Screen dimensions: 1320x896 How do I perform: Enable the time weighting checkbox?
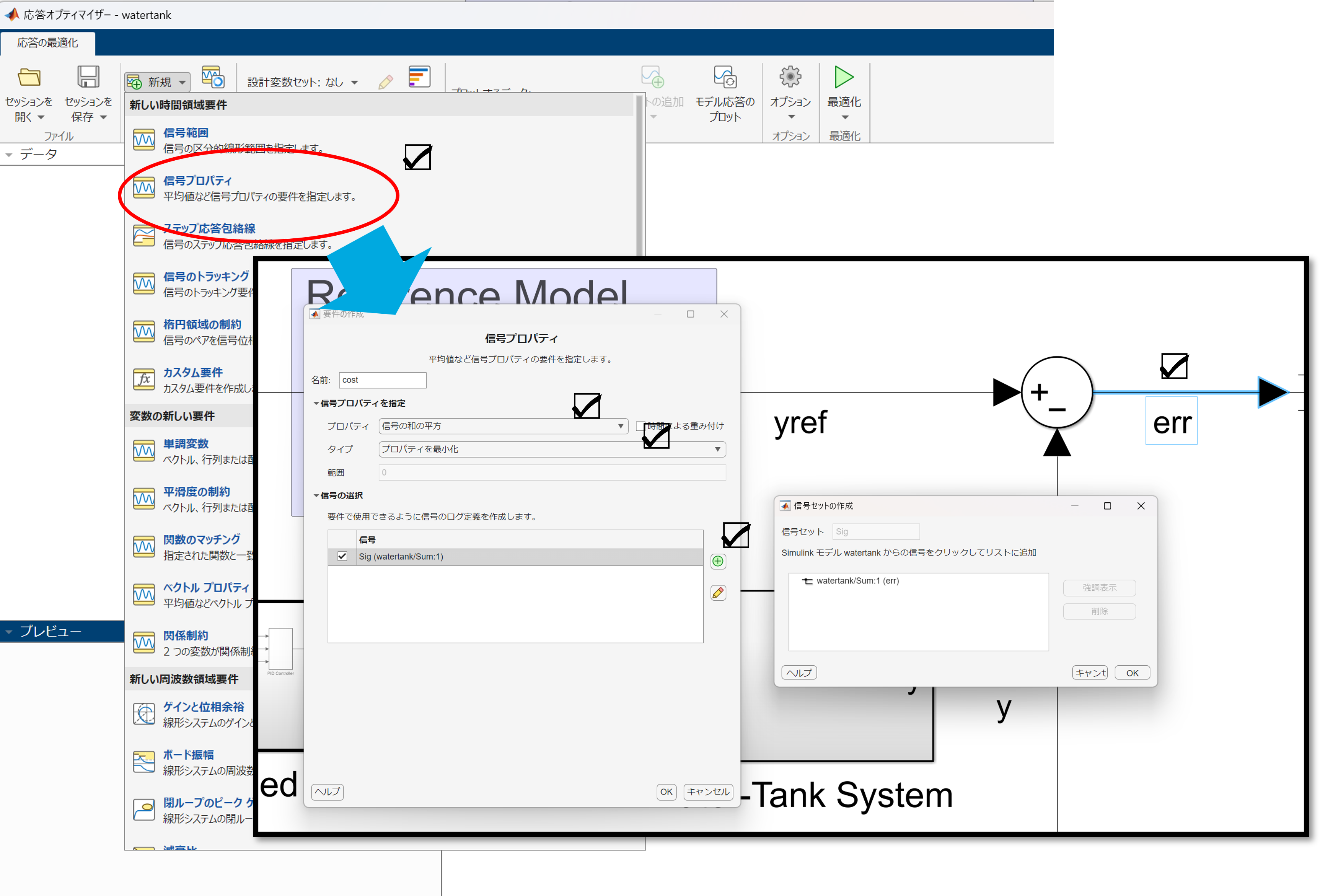(x=641, y=426)
